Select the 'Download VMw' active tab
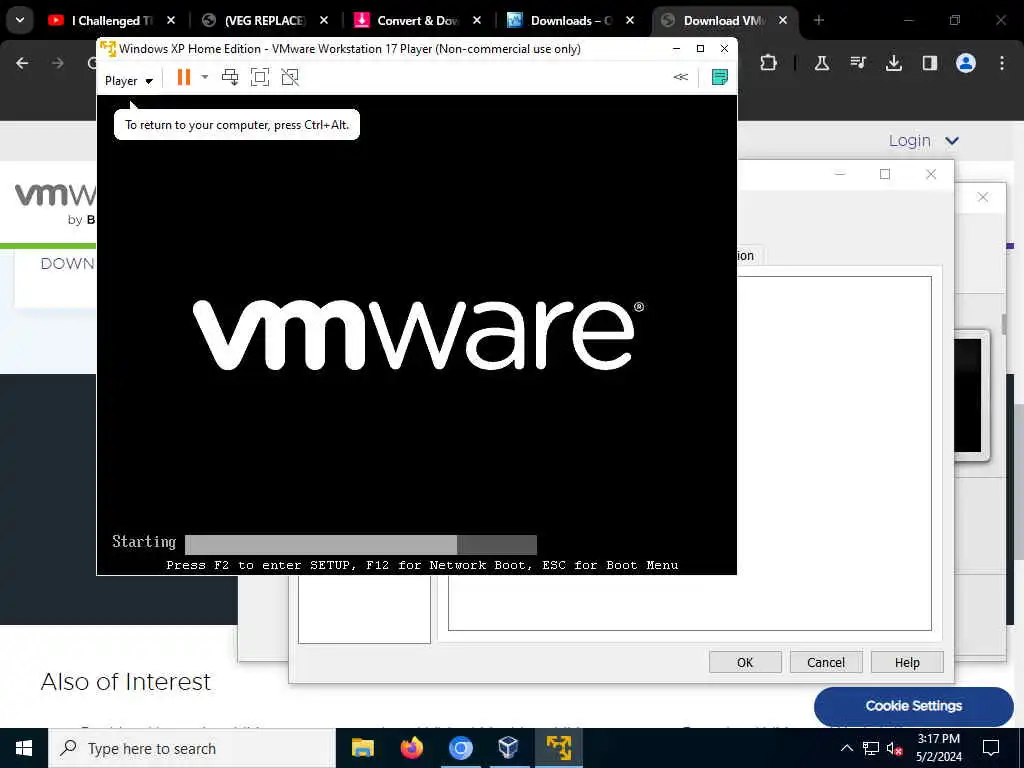This screenshot has width=1024, height=768. [724, 21]
